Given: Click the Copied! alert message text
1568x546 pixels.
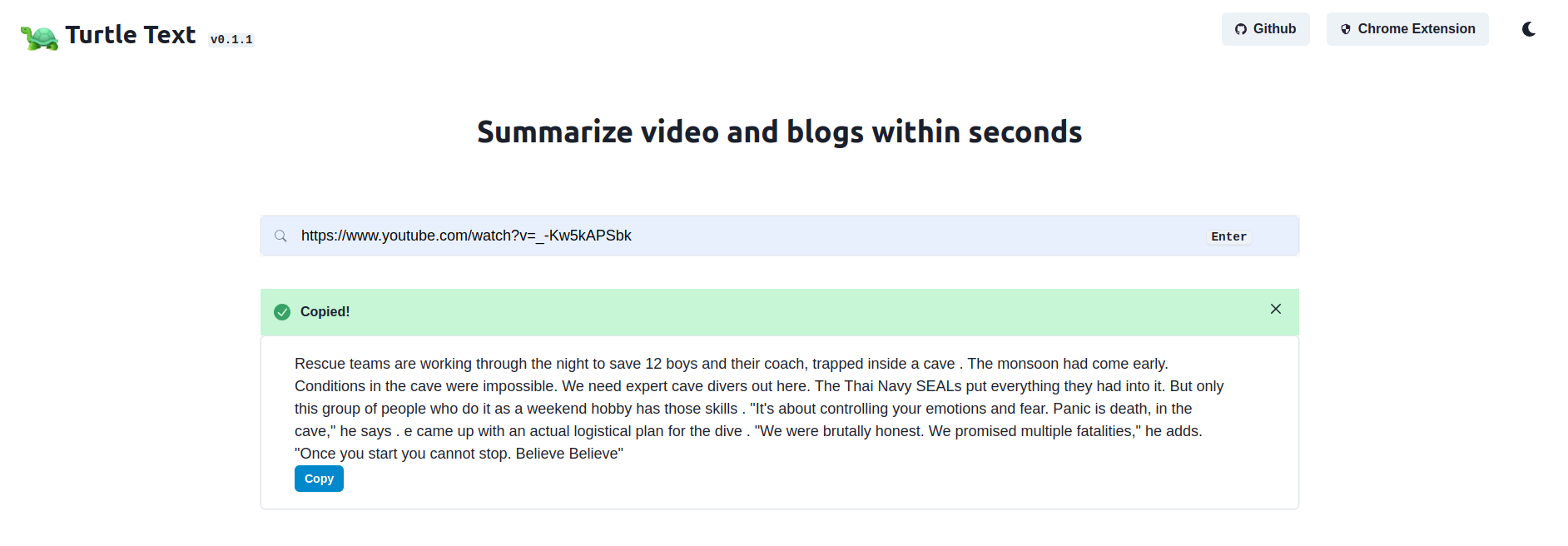Looking at the screenshot, I should pyautogui.click(x=325, y=311).
